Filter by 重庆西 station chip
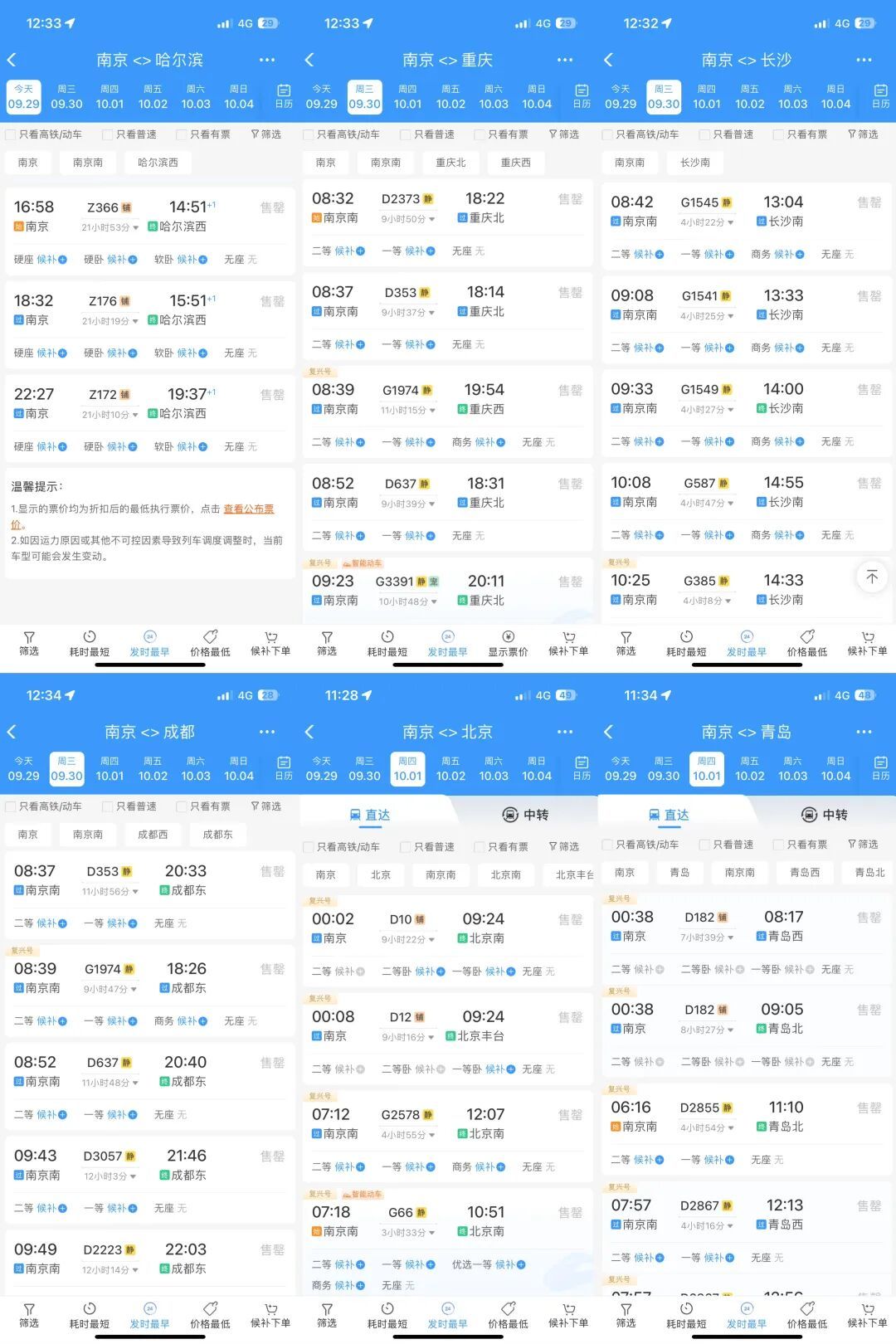Image resolution: width=896 pixels, height=1344 pixels. [515, 163]
